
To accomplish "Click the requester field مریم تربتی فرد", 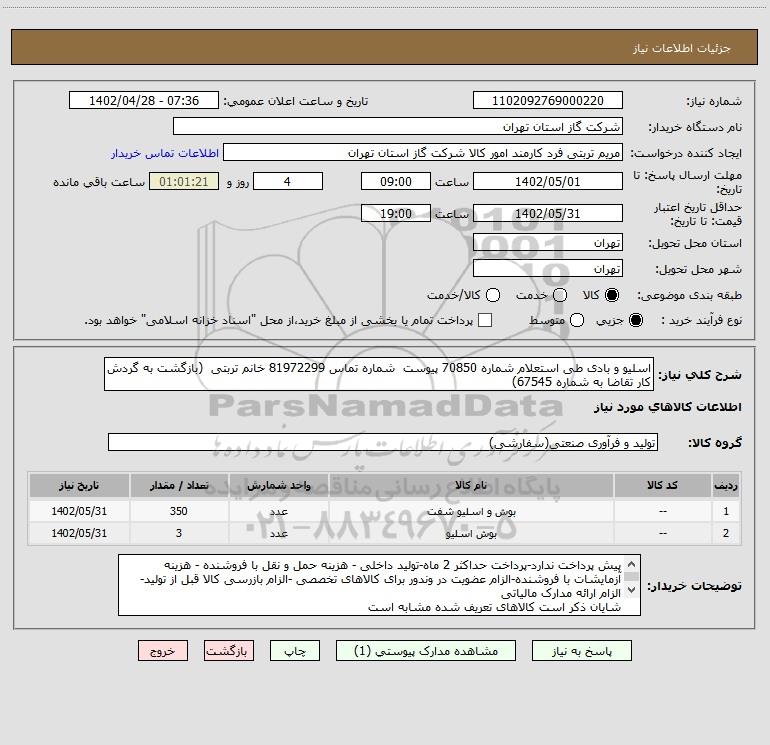I will pos(423,153).
